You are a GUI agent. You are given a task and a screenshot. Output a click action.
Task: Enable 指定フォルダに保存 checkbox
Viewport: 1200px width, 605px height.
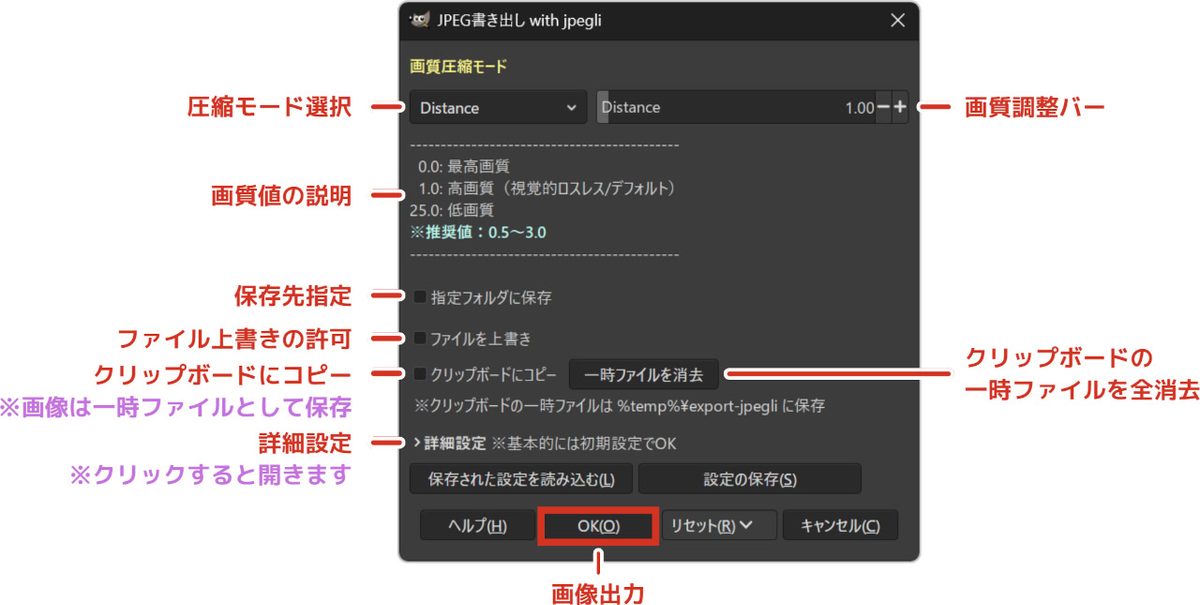click(421, 297)
